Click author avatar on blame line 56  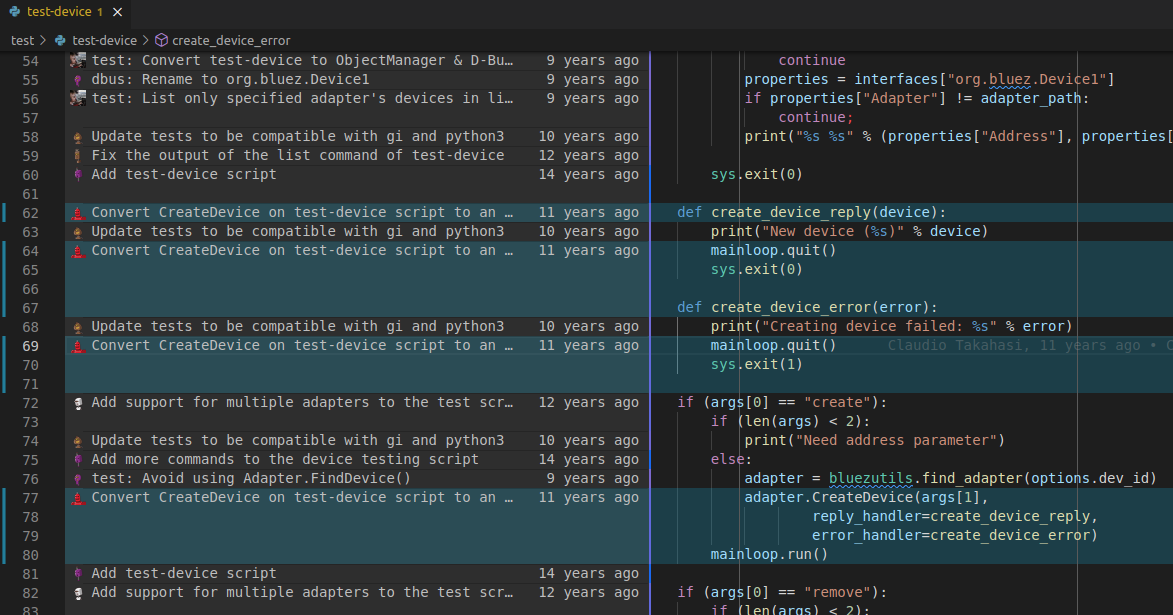[x=78, y=98]
